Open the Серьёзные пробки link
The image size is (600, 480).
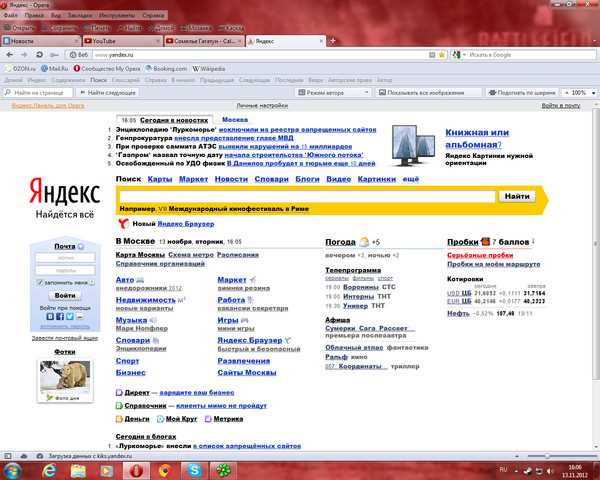point(480,255)
